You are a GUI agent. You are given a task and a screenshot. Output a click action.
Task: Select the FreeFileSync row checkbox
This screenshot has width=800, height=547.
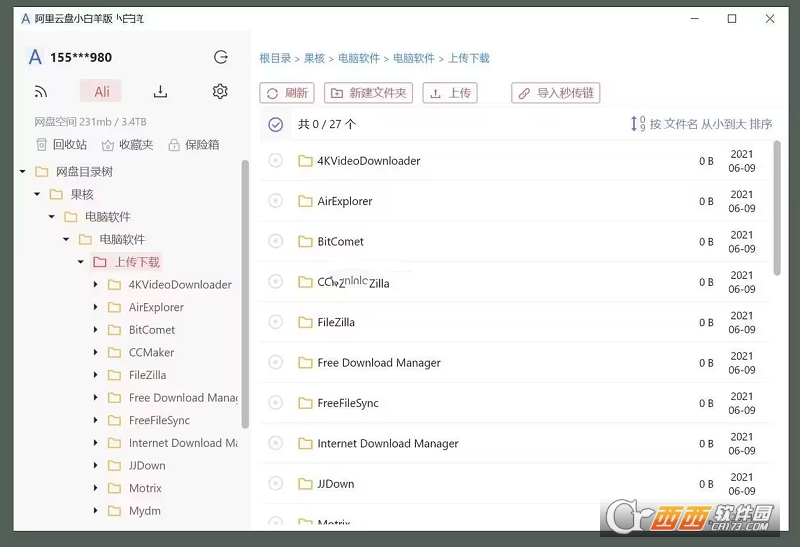pyautogui.click(x=276, y=403)
